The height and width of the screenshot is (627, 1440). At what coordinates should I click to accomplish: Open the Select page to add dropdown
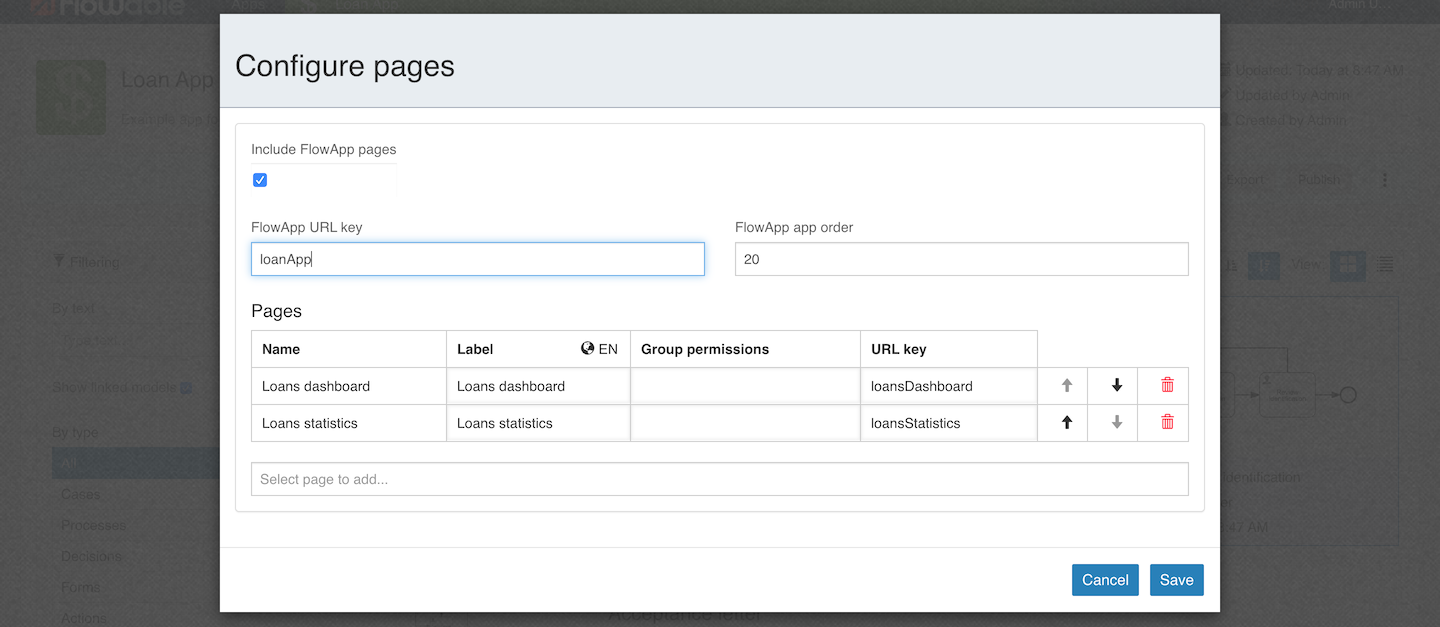(x=720, y=479)
